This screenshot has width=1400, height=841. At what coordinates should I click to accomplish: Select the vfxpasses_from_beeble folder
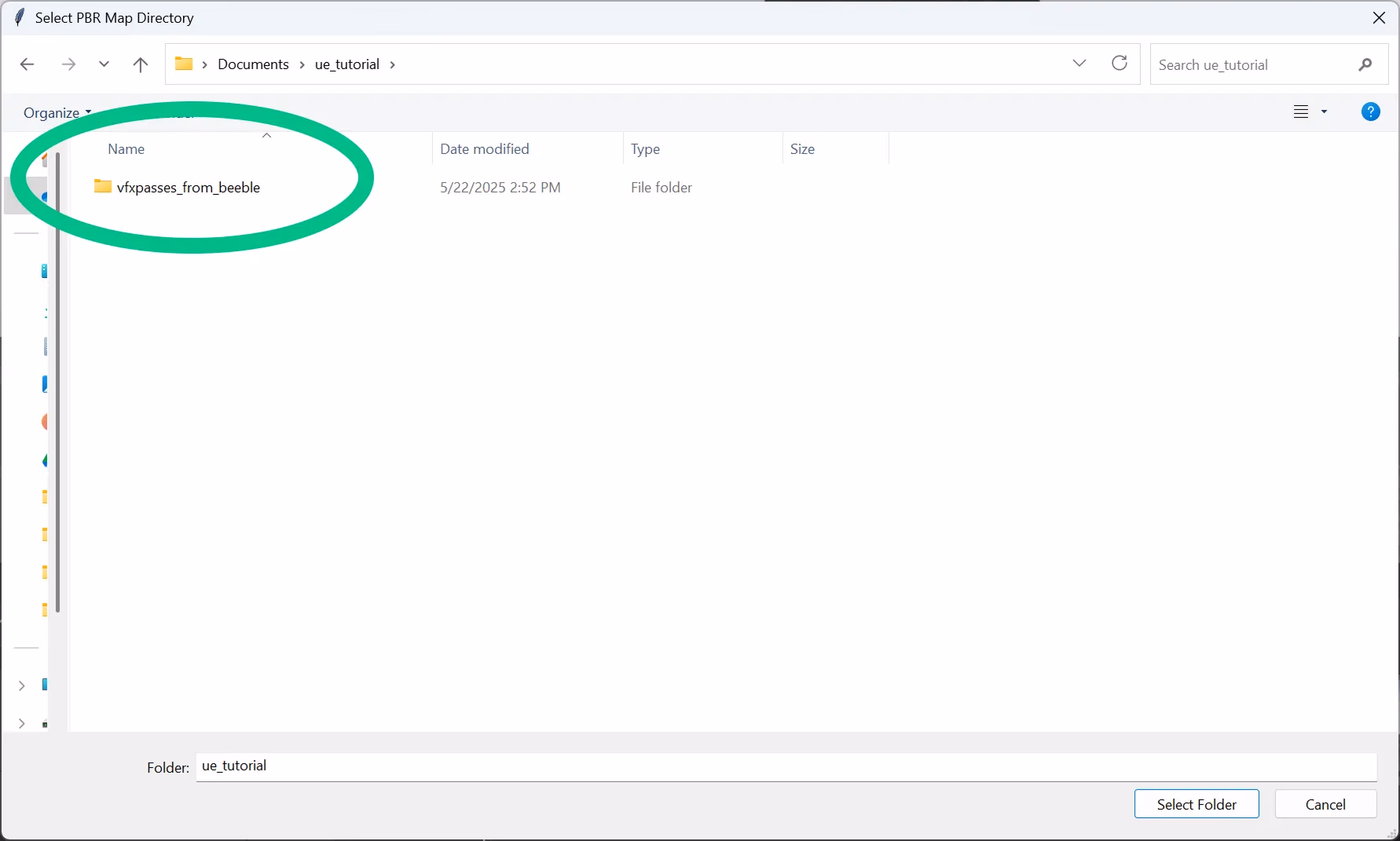[x=188, y=188]
